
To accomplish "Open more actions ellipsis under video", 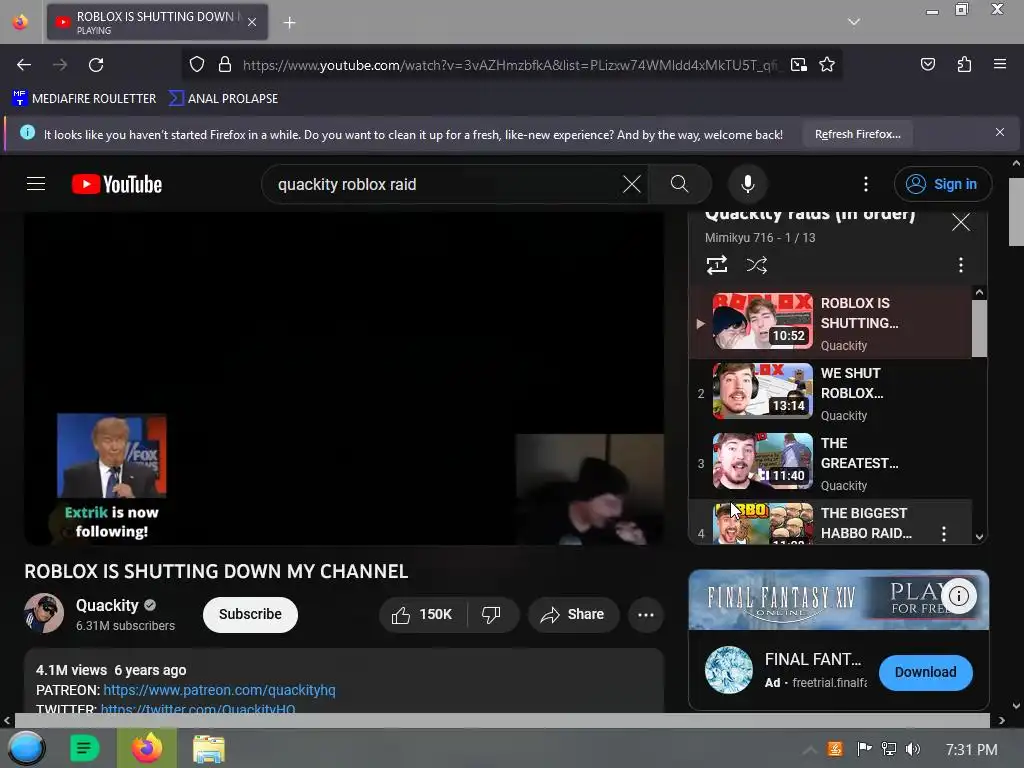I will coord(646,615).
